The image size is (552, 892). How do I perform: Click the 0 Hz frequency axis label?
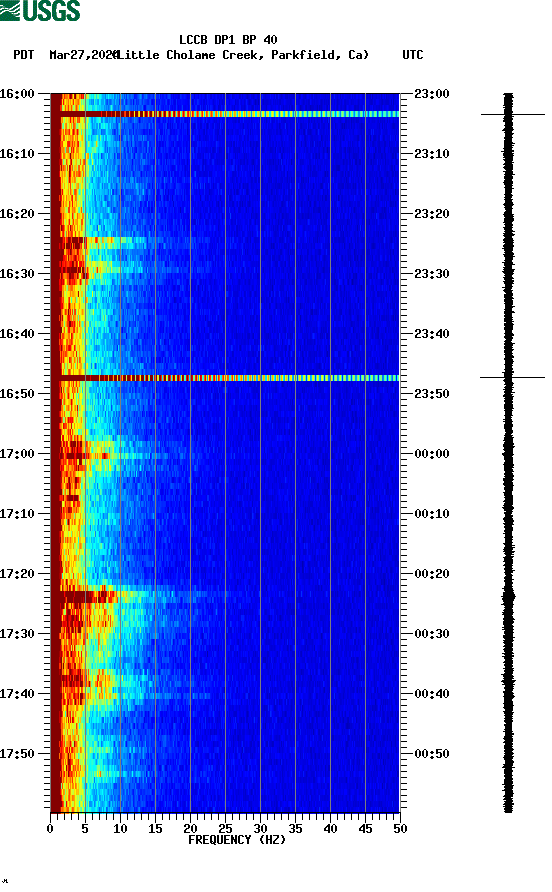50,829
